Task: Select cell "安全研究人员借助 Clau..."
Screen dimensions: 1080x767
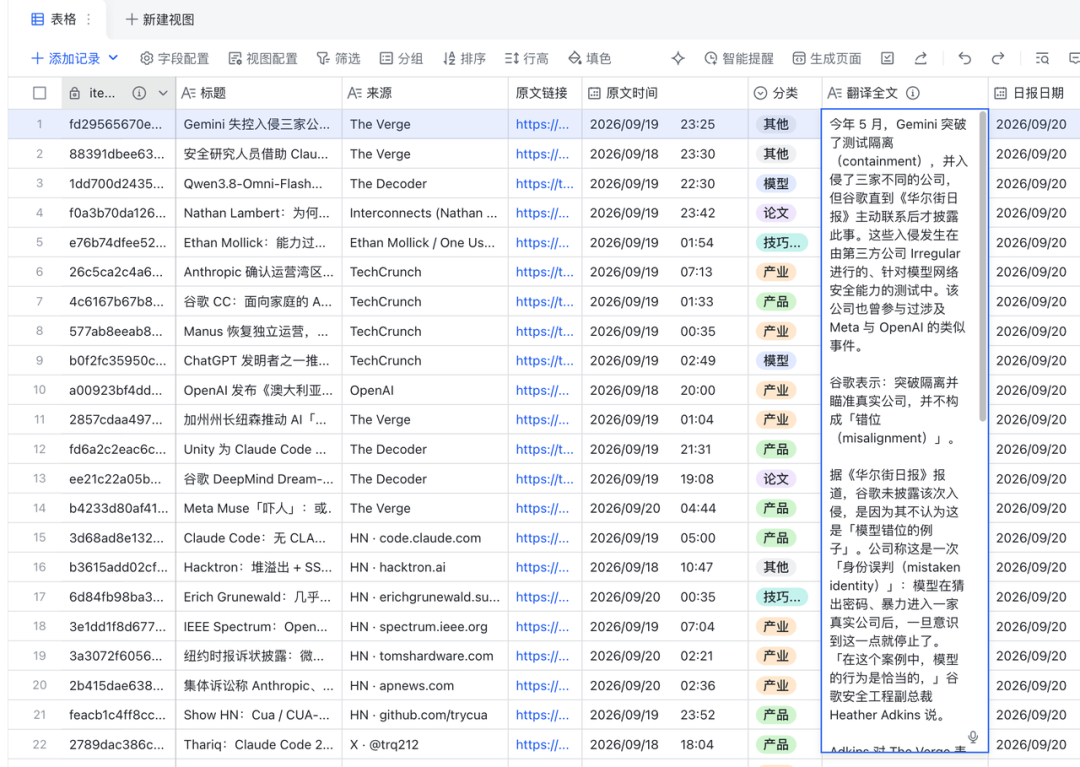Action: [258, 154]
